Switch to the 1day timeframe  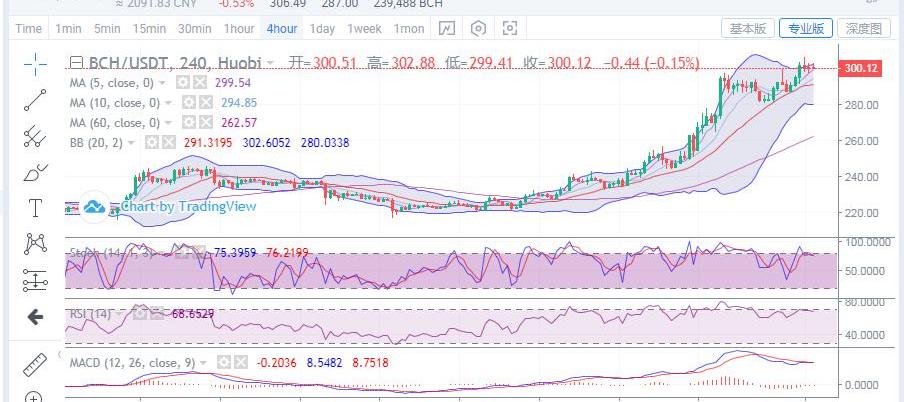(322, 29)
